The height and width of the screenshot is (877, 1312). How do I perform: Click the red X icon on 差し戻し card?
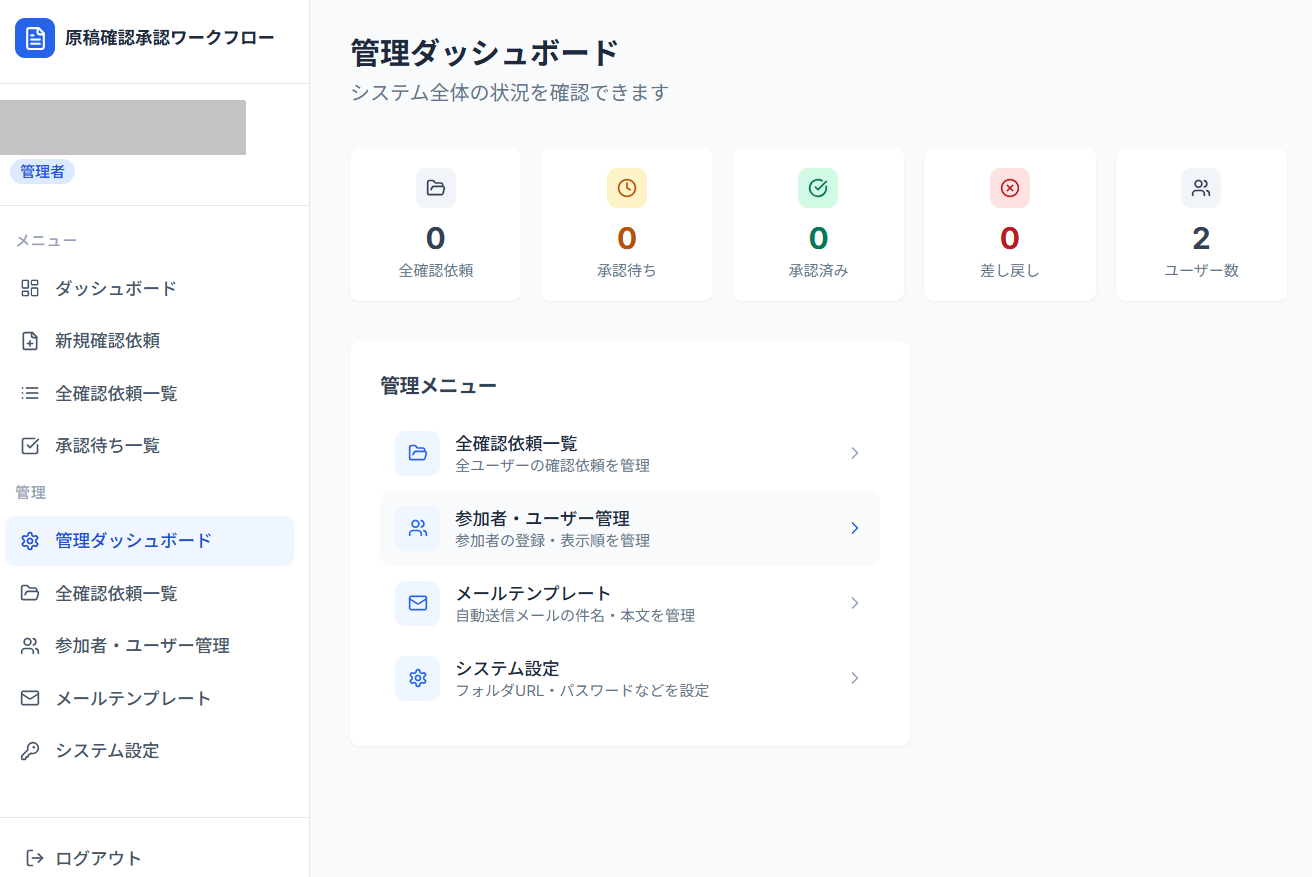(x=1010, y=188)
